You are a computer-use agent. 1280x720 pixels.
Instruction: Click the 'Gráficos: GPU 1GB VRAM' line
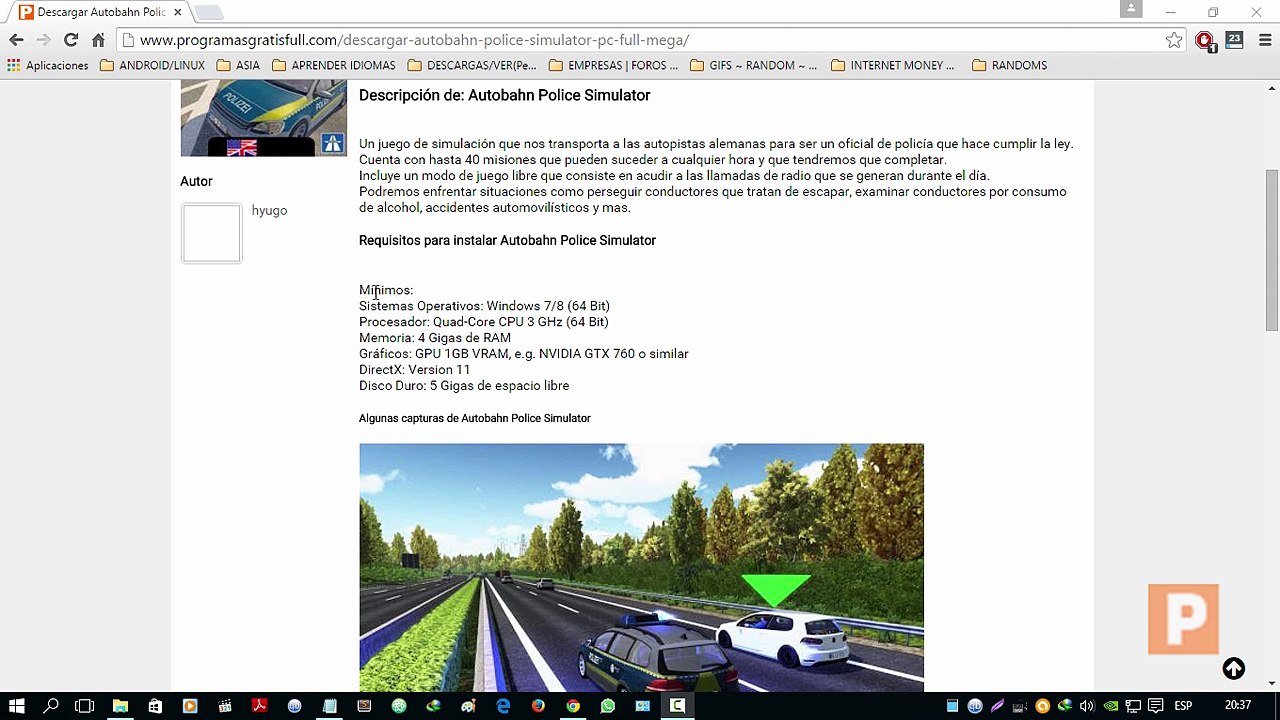[523, 354]
